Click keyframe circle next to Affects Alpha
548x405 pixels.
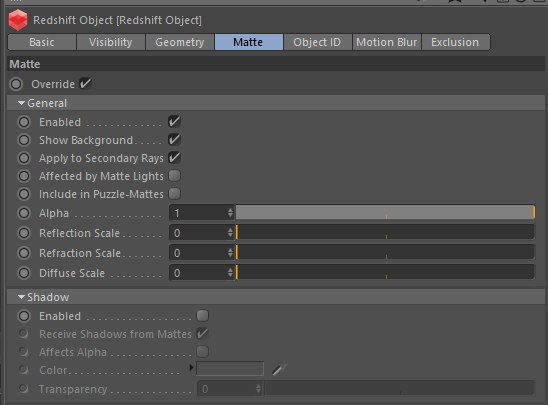pyautogui.click(x=23, y=351)
